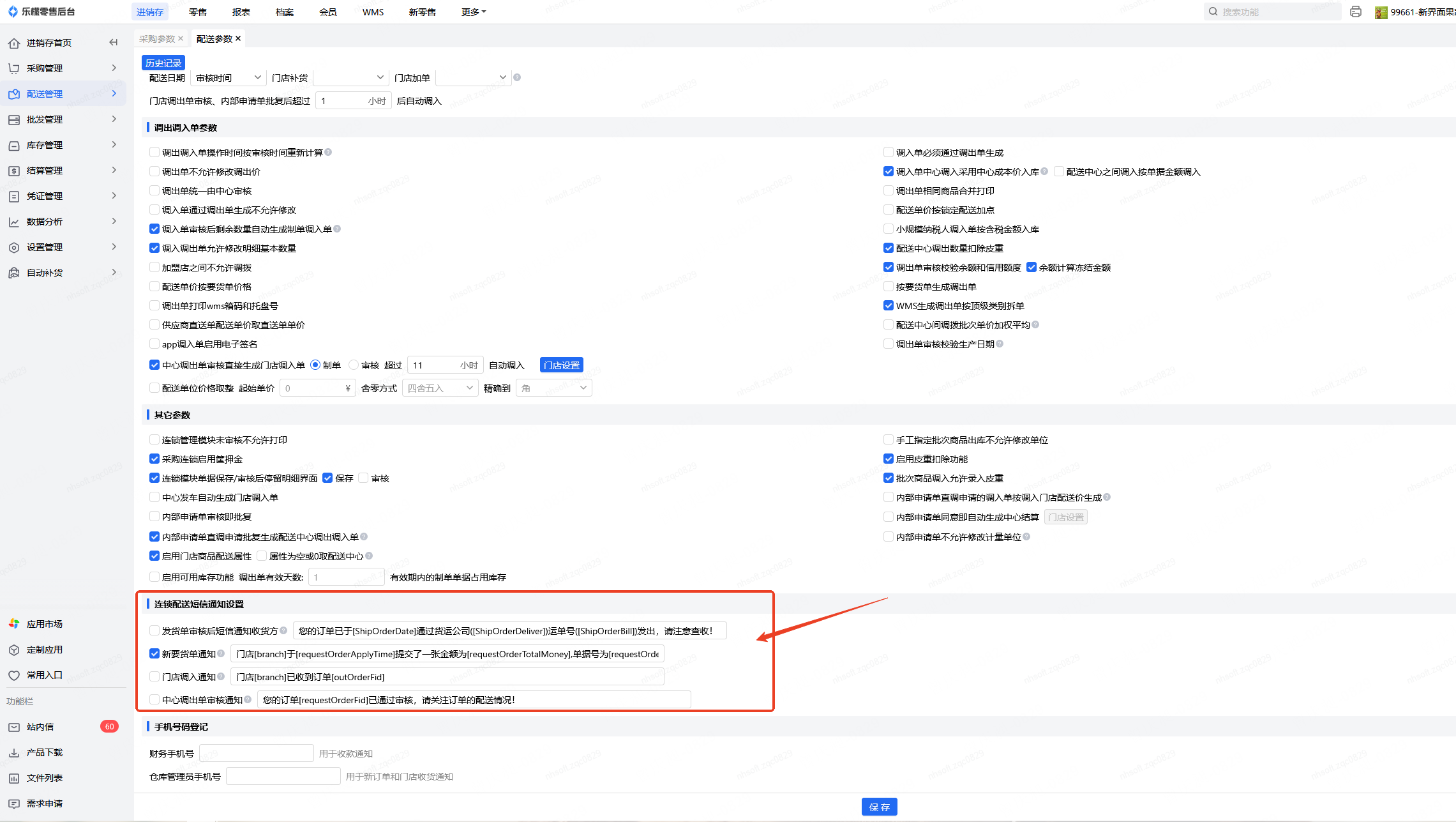The width and height of the screenshot is (1456, 822).
Task: Enable the 调出单不允许修改调出价 checkbox
Action: pyautogui.click(x=154, y=172)
